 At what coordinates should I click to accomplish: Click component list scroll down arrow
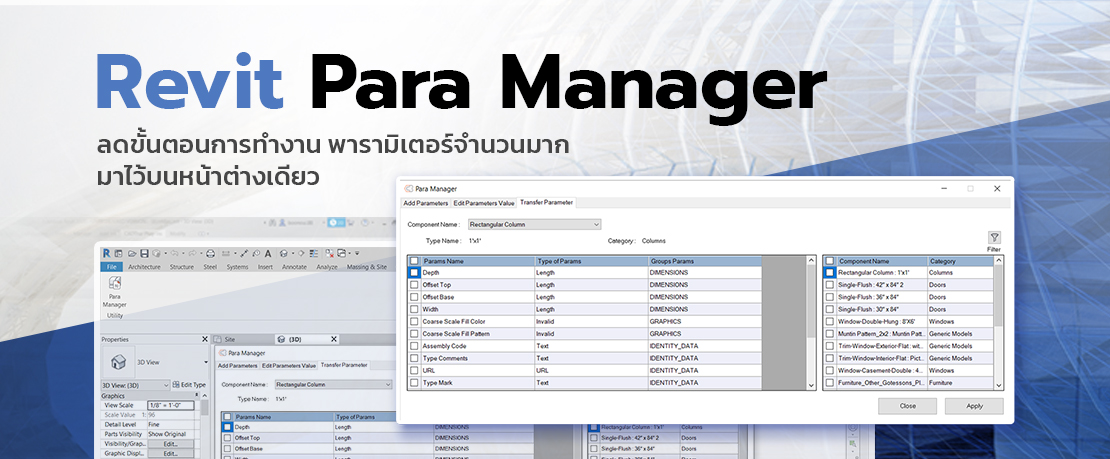[x=999, y=385]
